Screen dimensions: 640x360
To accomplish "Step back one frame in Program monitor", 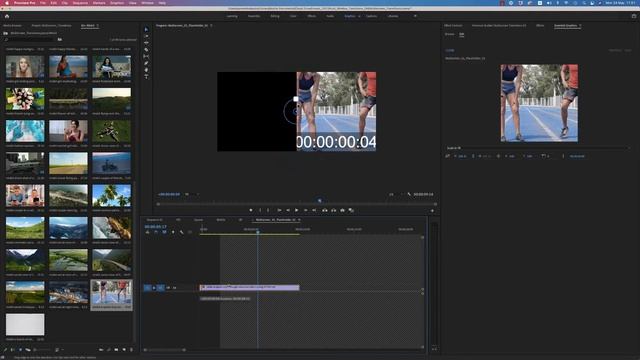I will 288,210.
